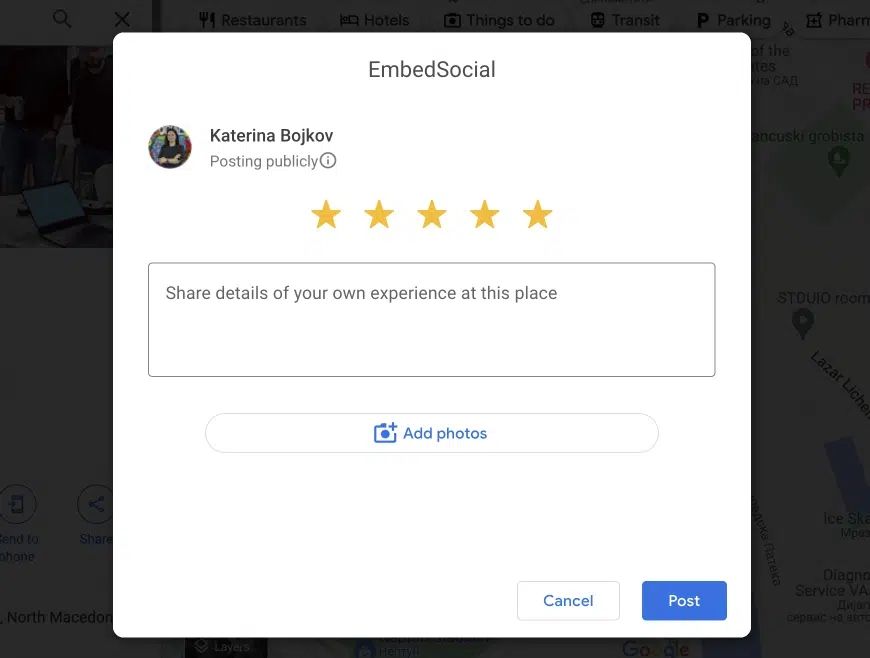
Task: Cancel the review dialog
Action: tap(568, 600)
